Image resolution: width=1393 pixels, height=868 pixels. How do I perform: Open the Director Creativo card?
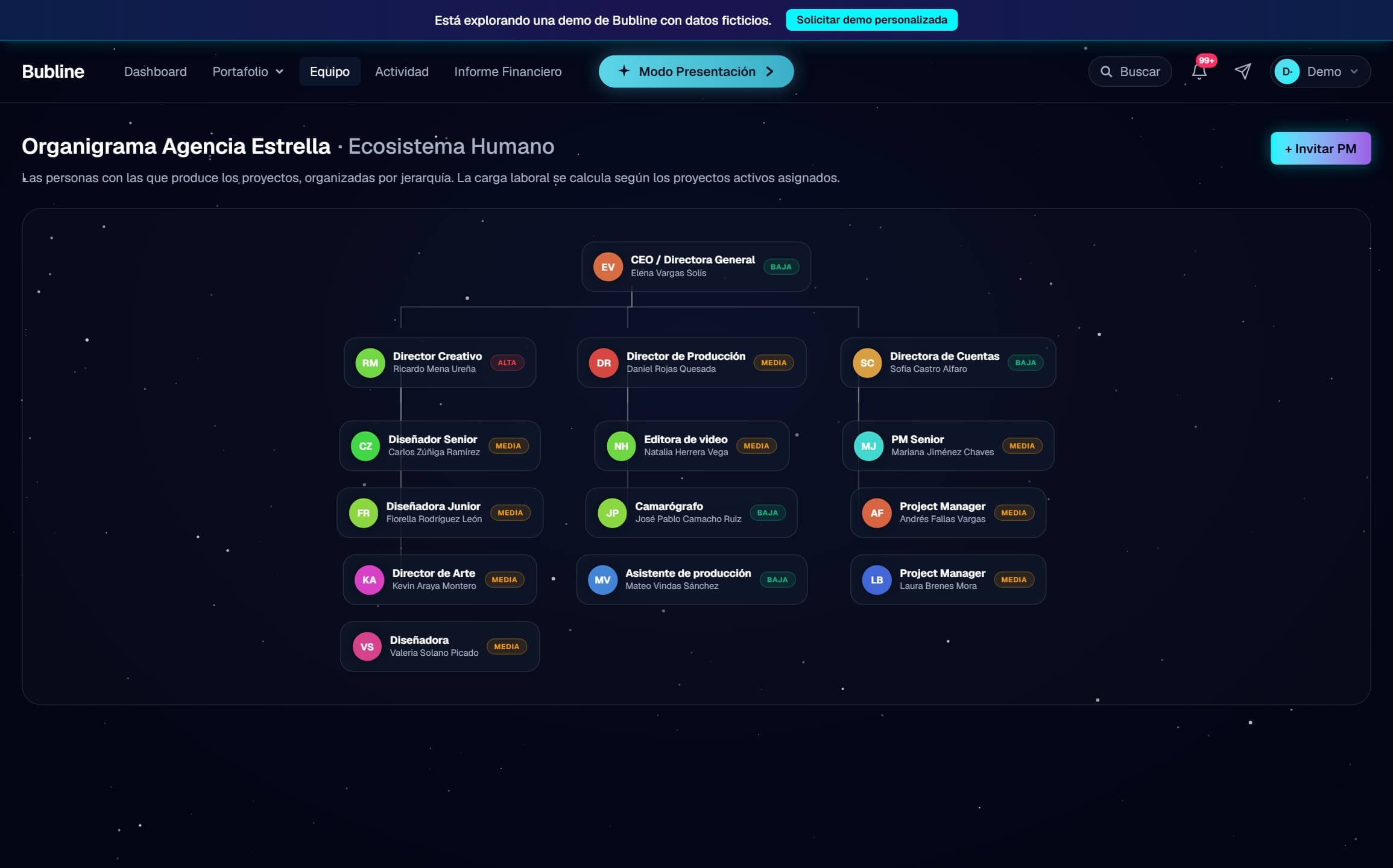440,363
